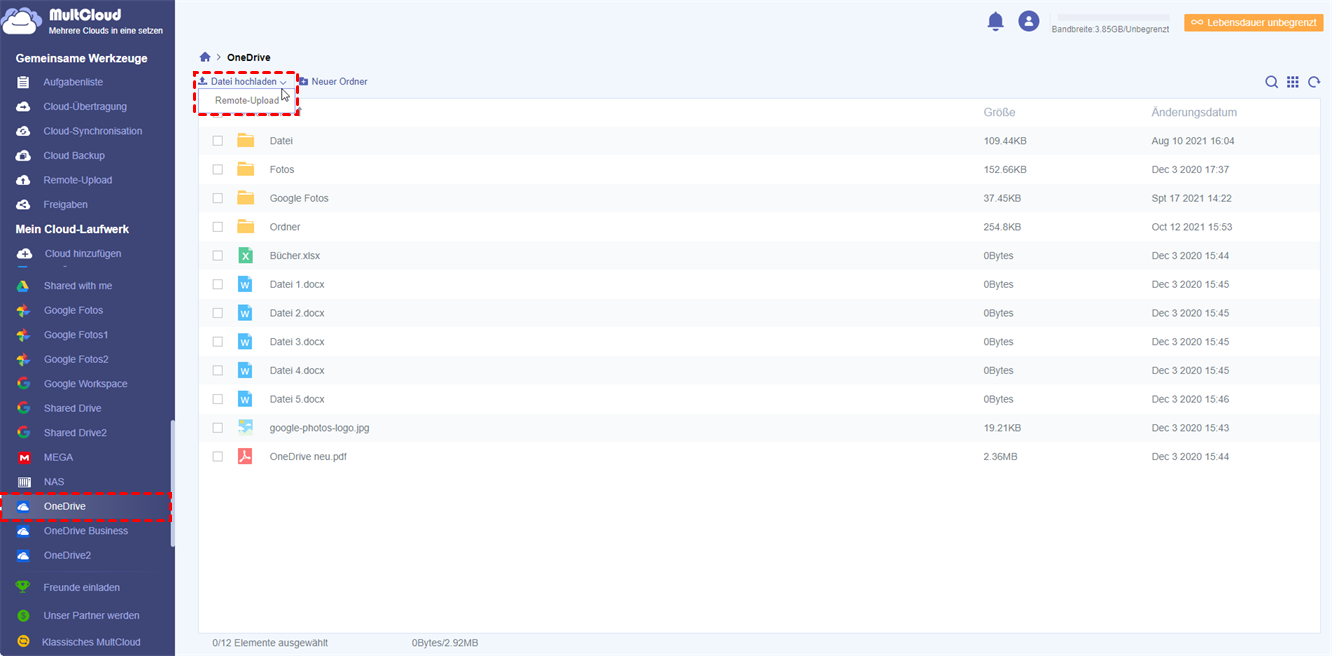Sort by Größe column header
The width and height of the screenshot is (1332, 656).
tap(999, 113)
